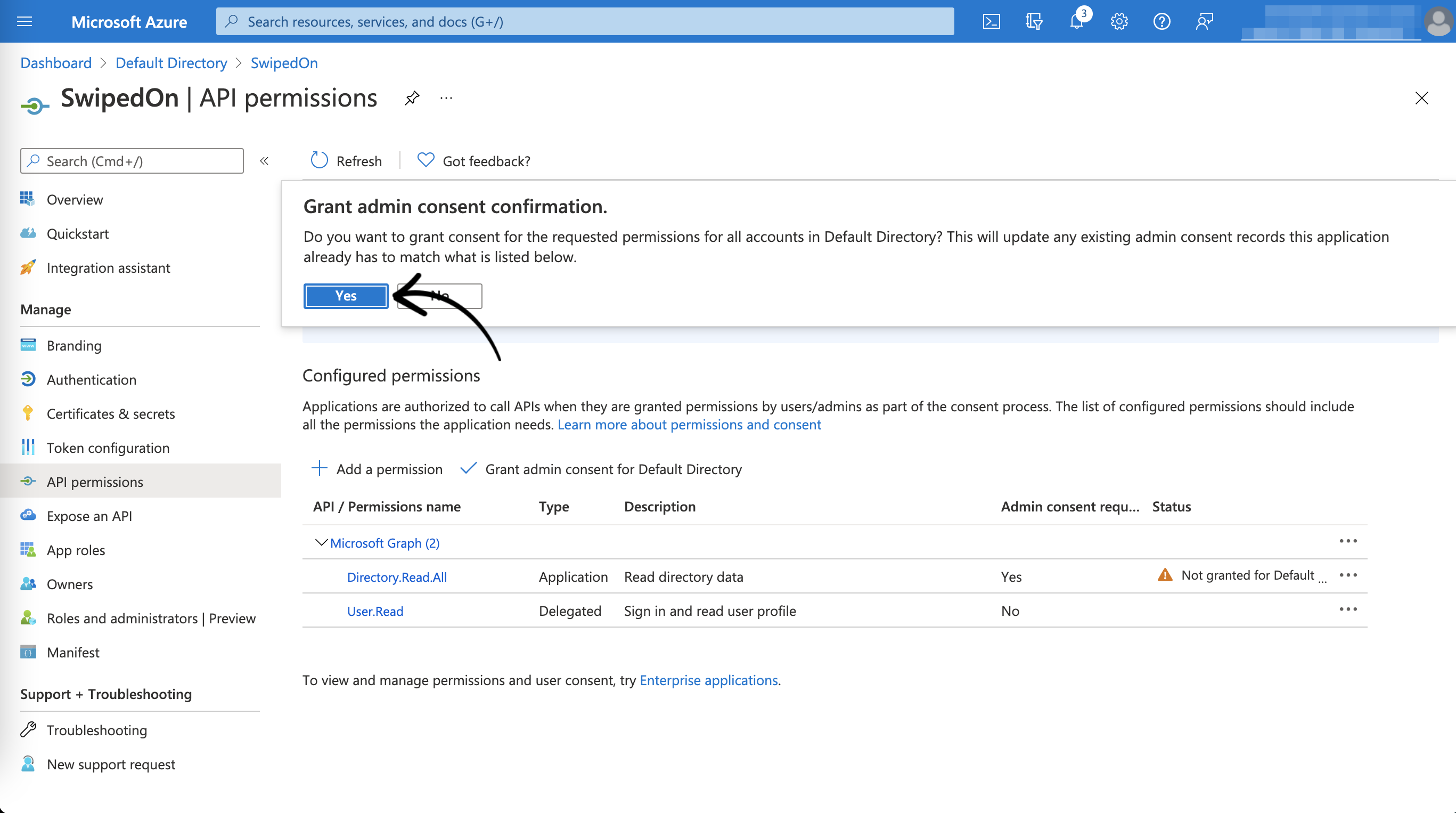Click Add a permission
1456x813 pixels.
[x=377, y=469]
